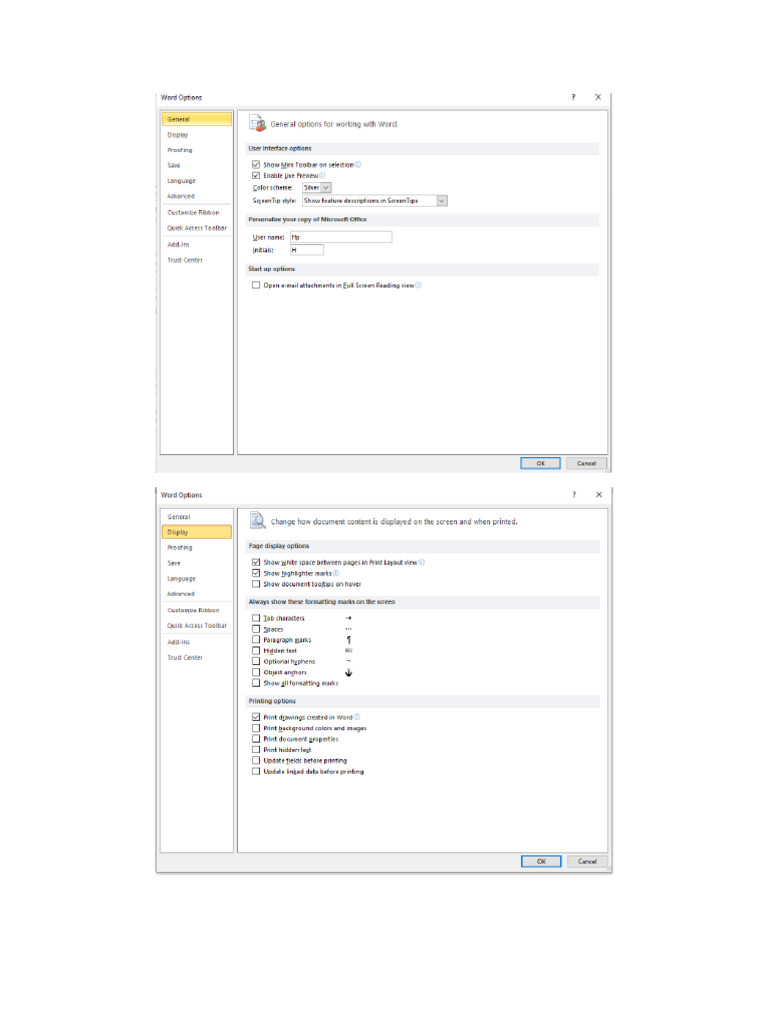The image size is (768, 1024).
Task: Check Print document properties
Action: click(256, 739)
